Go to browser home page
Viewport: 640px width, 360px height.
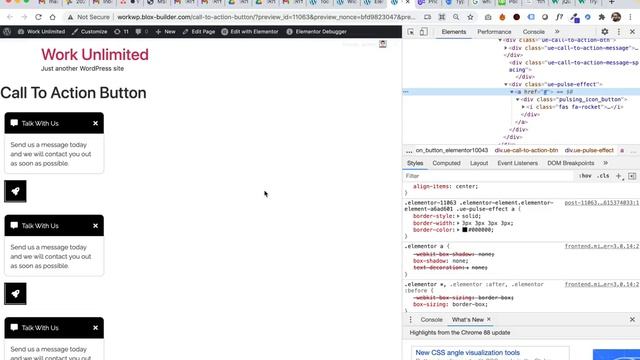click(x=53, y=17)
